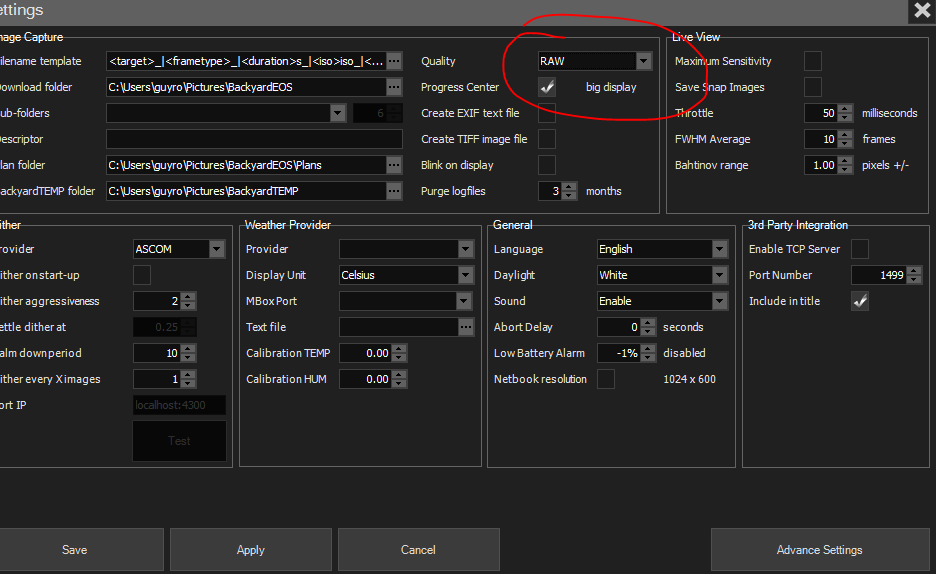Open browse dialog for Plan folder
Viewport: 936px width, 574px height.
(x=394, y=165)
